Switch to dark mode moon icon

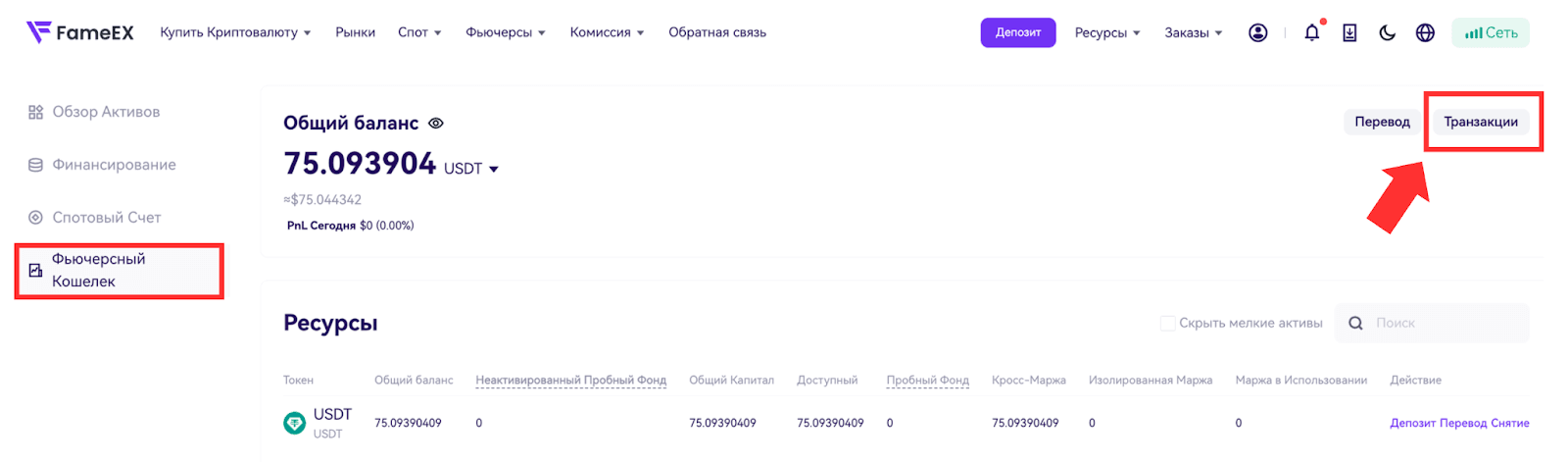[1387, 32]
